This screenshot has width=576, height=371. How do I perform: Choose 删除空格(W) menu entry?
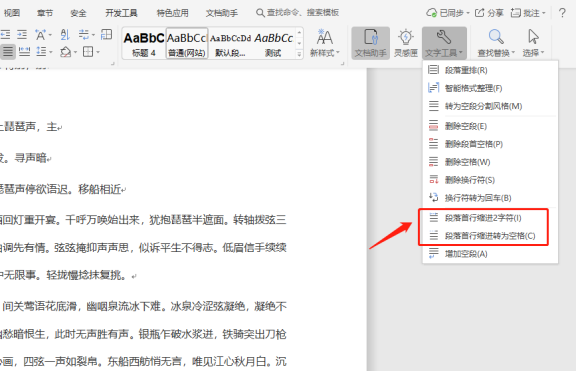point(490,162)
